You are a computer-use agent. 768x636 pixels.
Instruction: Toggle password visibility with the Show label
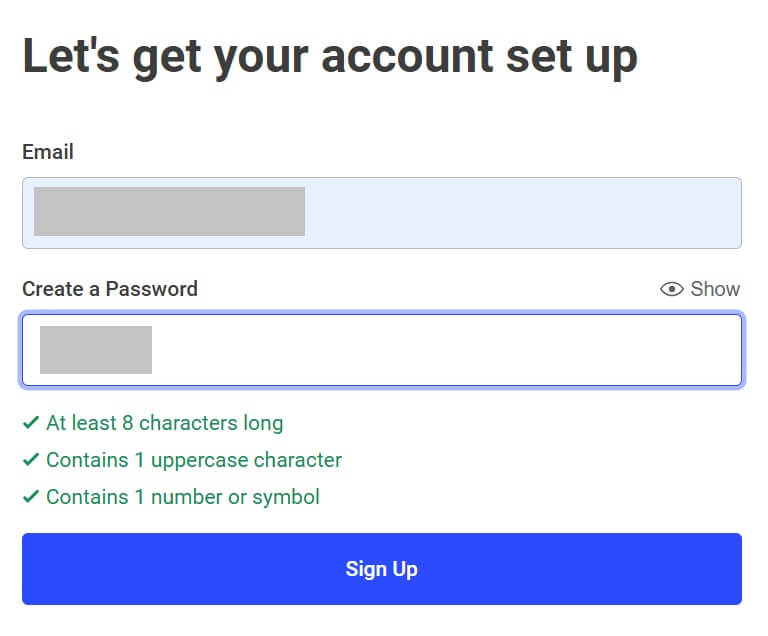(715, 289)
